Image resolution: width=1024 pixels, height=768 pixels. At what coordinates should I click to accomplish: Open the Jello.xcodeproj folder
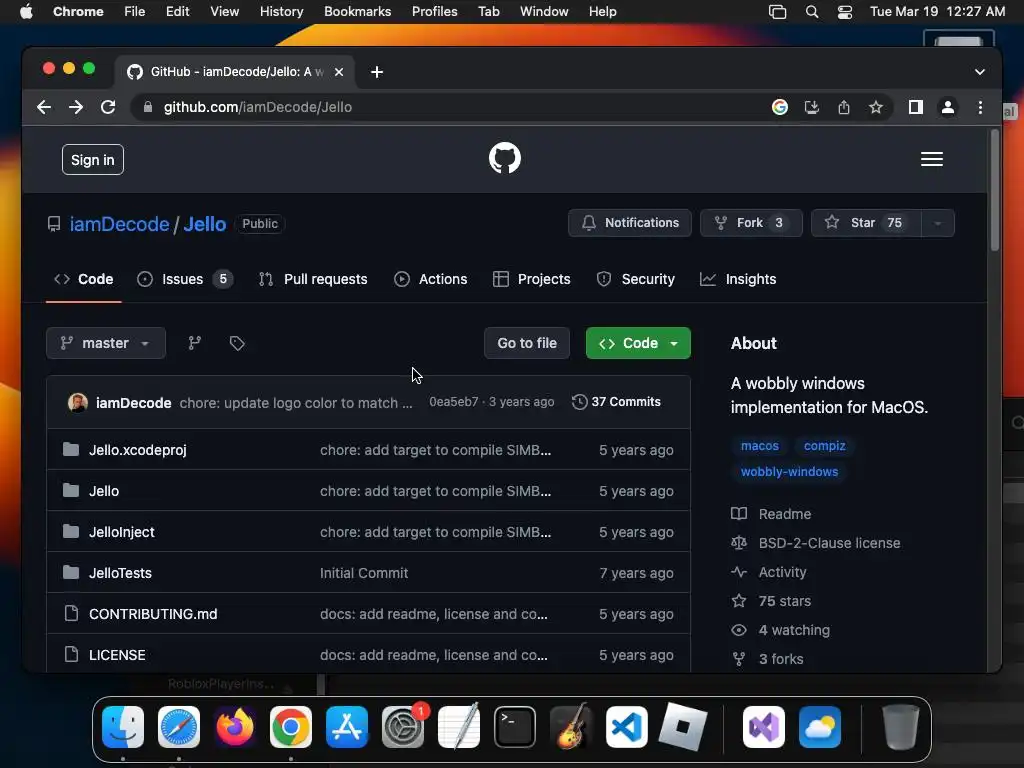(x=138, y=450)
